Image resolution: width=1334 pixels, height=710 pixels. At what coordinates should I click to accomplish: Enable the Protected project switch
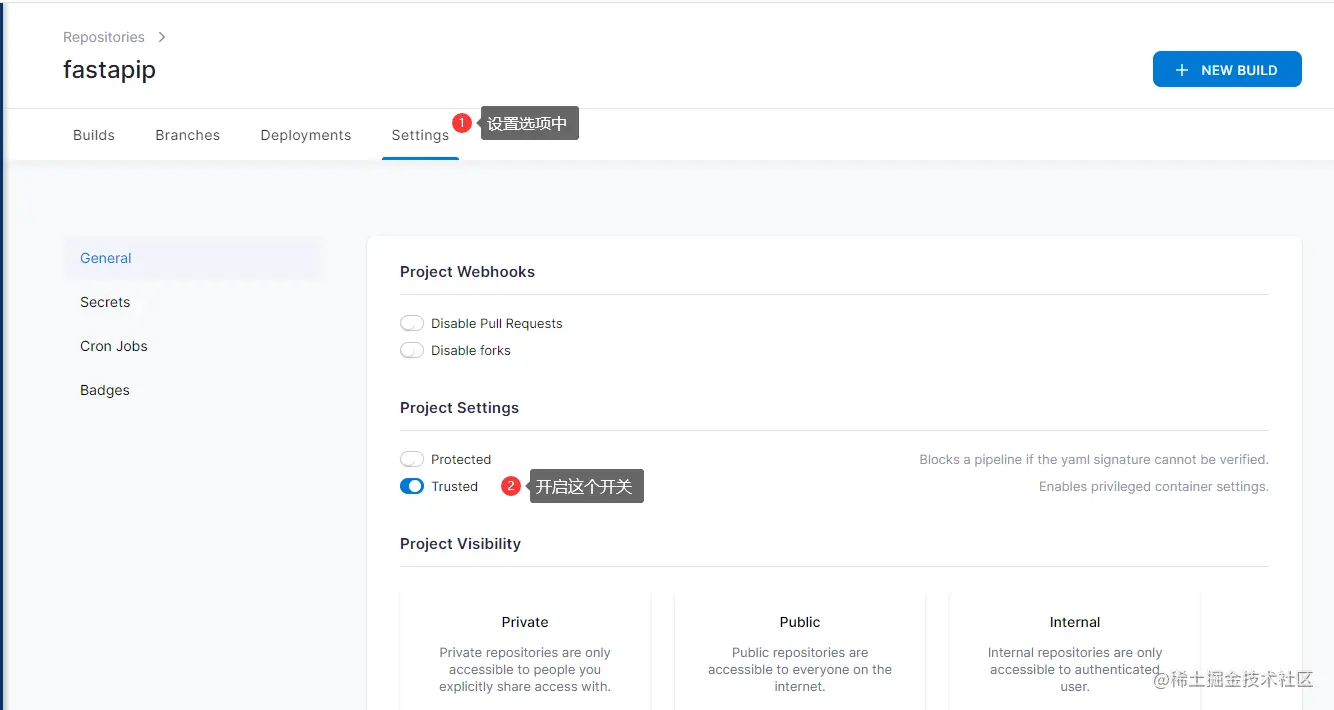tap(412, 459)
